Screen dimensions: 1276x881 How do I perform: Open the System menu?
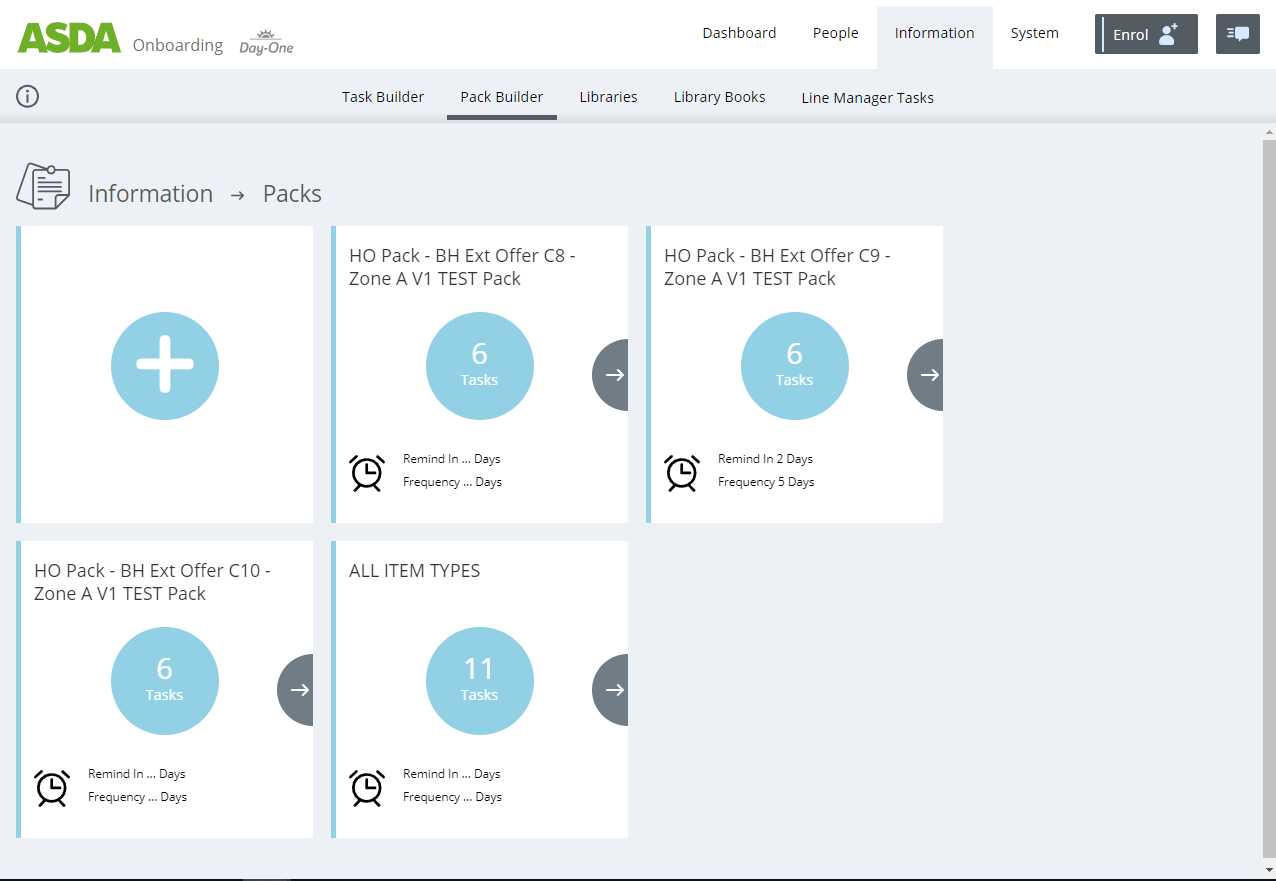point(1034,33)
